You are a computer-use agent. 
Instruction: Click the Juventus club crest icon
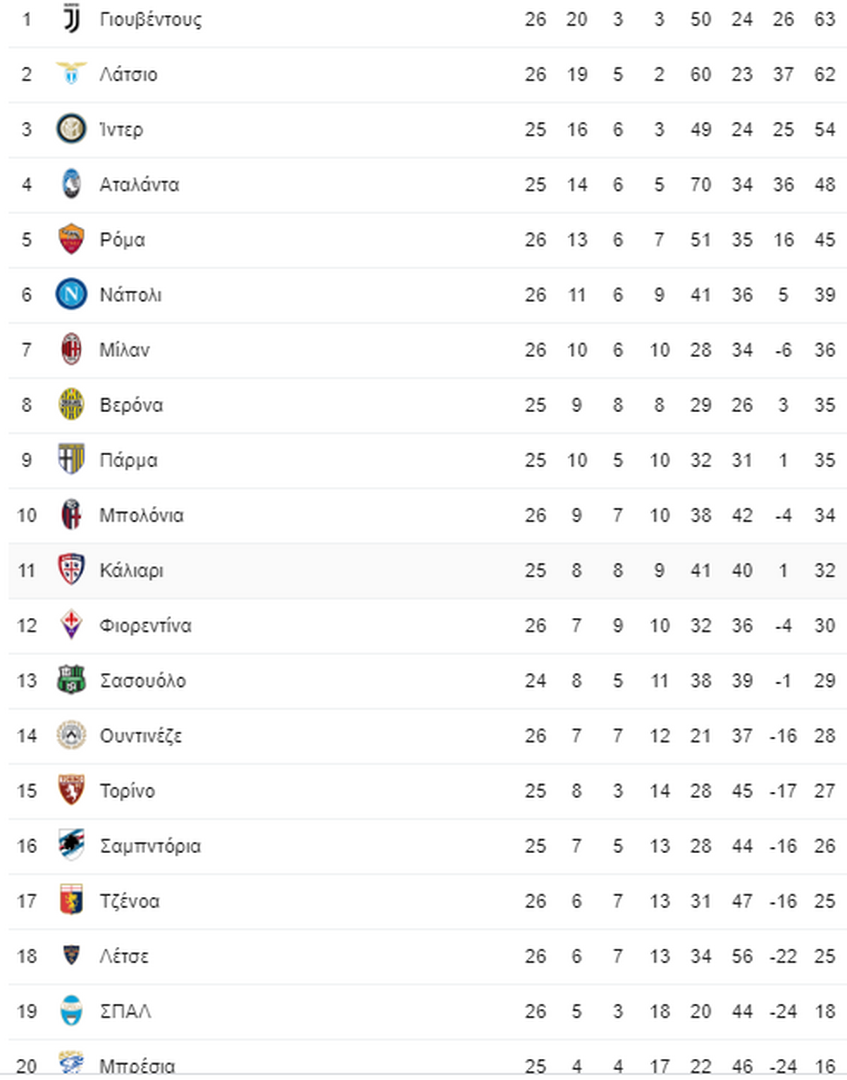coord(71,19)
